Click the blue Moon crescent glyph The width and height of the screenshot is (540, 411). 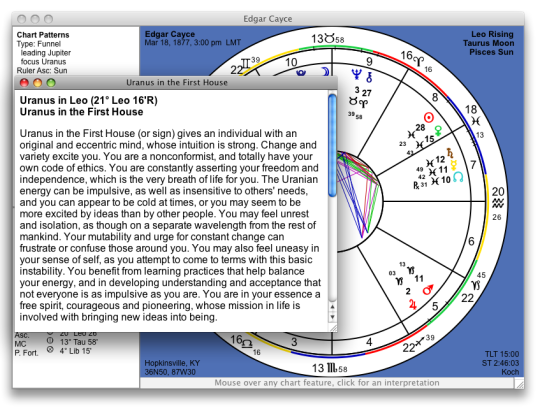coord(325,72)
